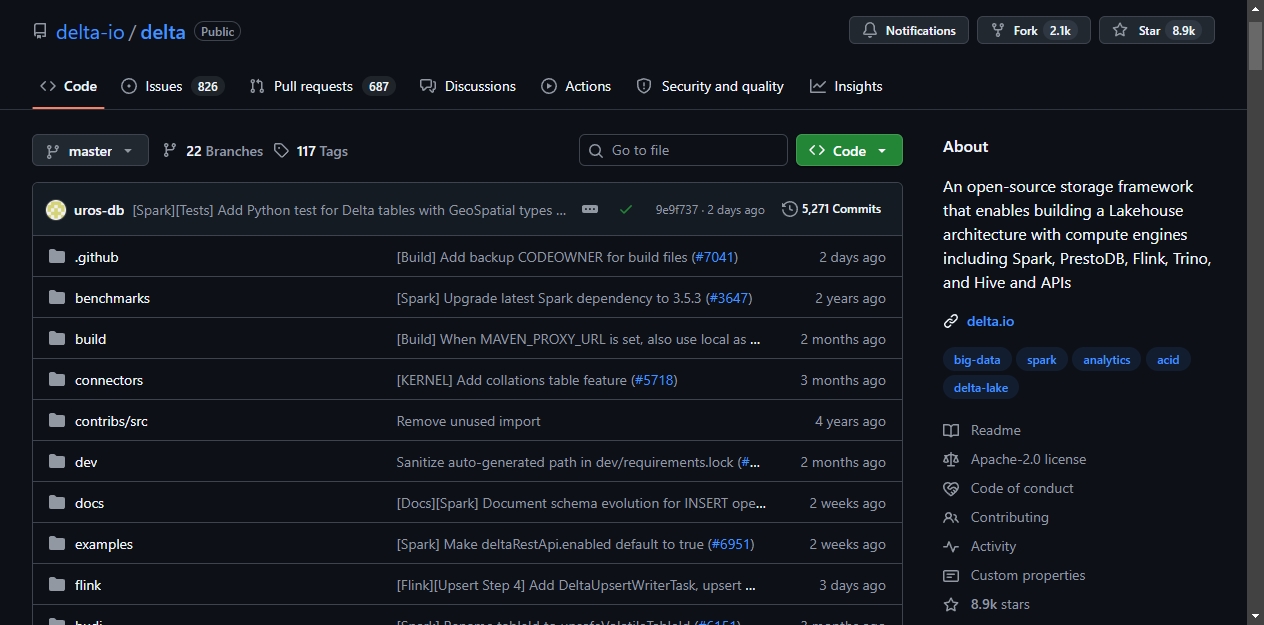Click the green check status icon
Image resolution: width=1264 pixels, height=625 pixels.
point(626,209)
